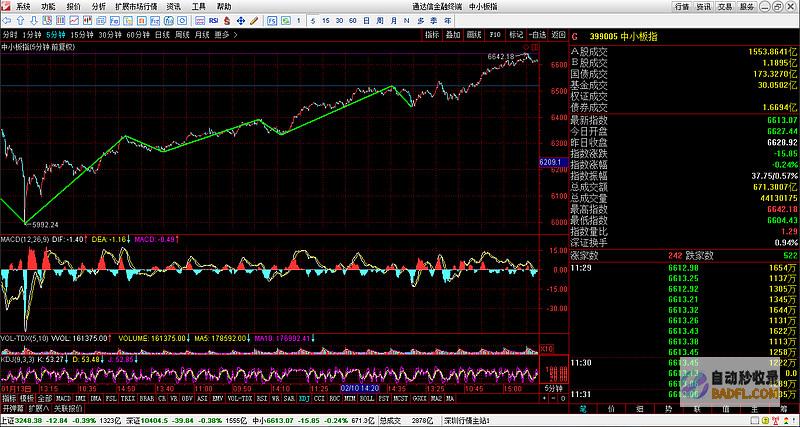Image resolution: width=800 pixels, height=427 pixels.
Task: Click the 标记 mark button
Action: (516, 35)
